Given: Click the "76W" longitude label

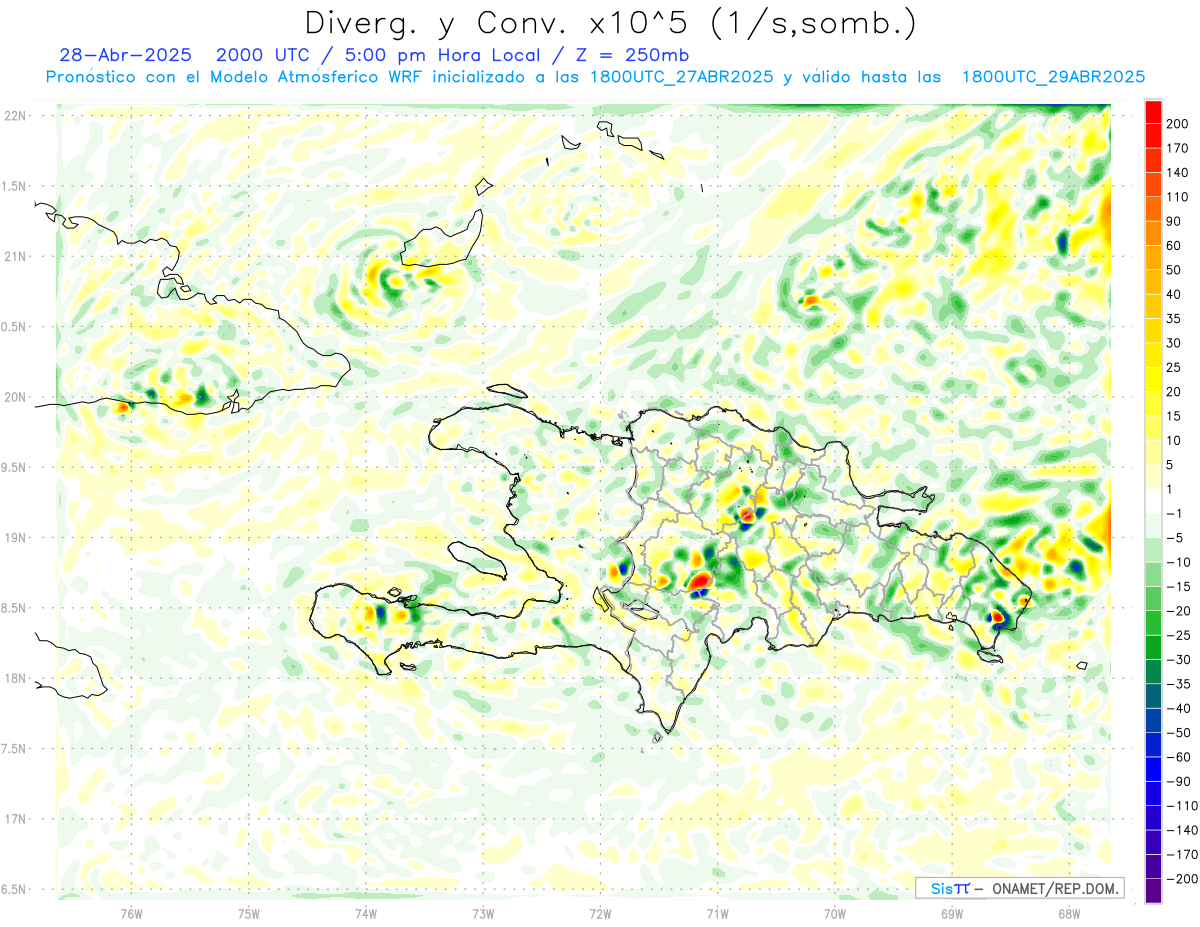Looking at the screenshot, I should 131,914.
